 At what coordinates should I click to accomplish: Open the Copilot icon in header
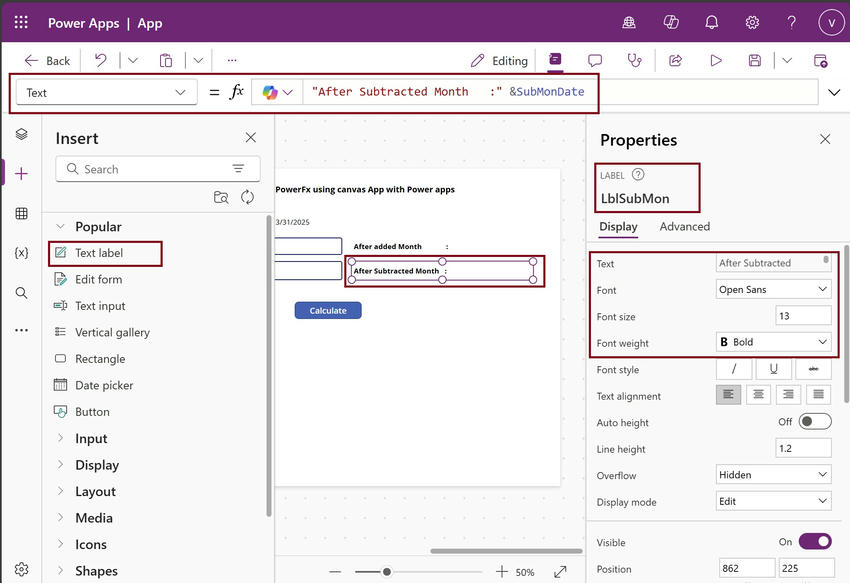(671, 22)
